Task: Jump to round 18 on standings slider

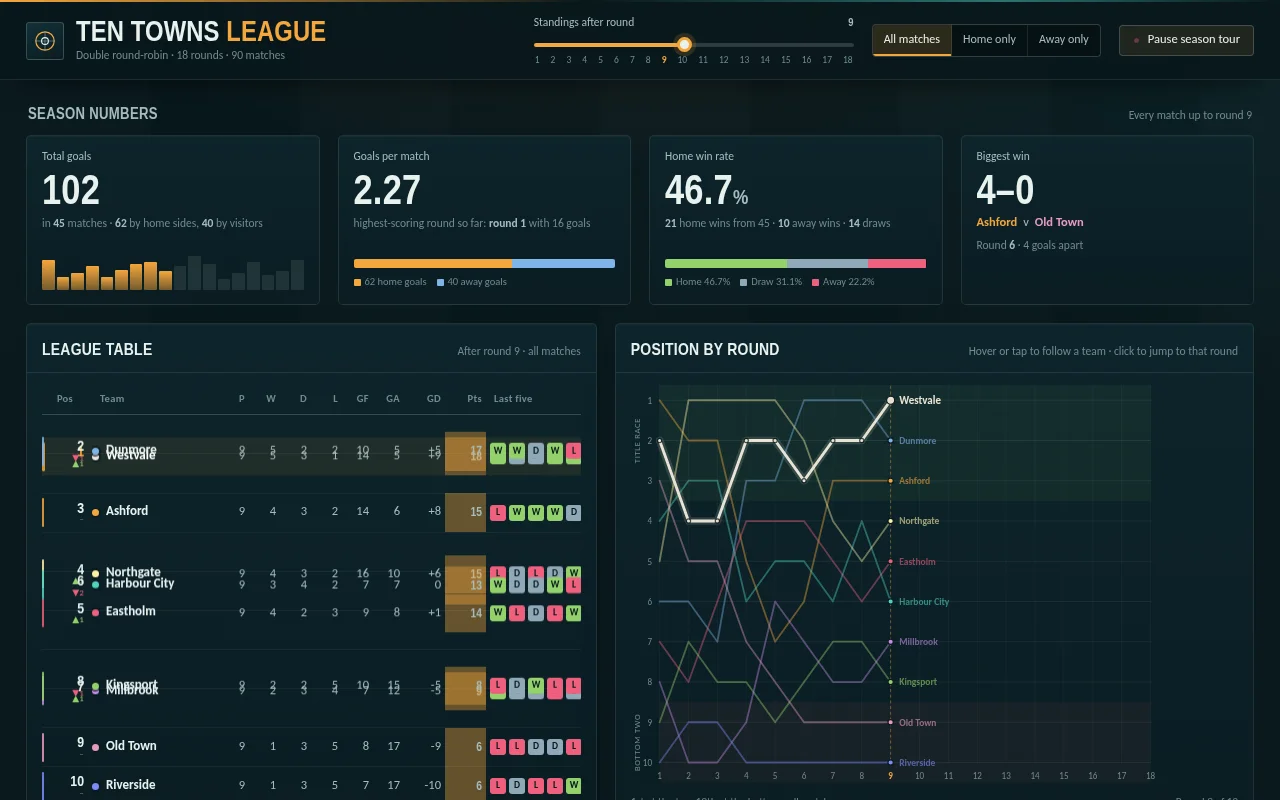Action: coord(848,60)
